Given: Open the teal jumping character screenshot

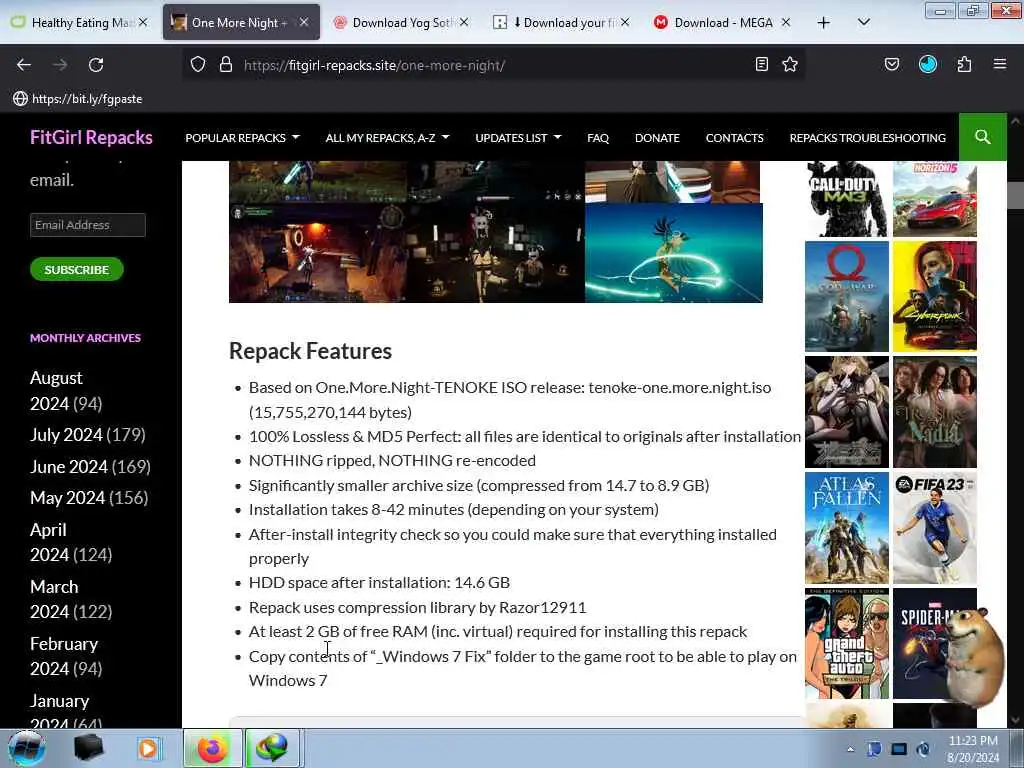Looking at the screenshot, I should (x=673, y=253).
